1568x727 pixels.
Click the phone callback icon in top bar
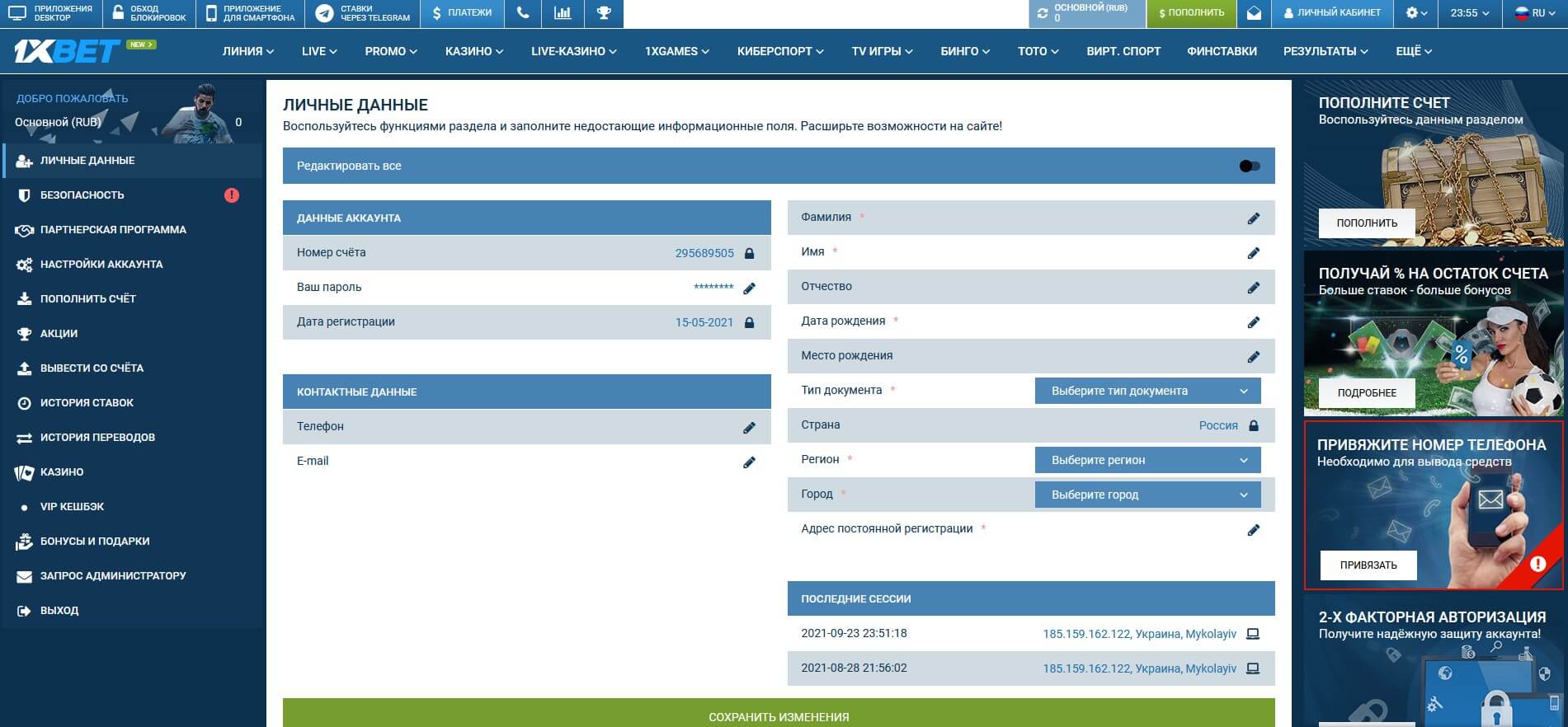tap(522, 13)
